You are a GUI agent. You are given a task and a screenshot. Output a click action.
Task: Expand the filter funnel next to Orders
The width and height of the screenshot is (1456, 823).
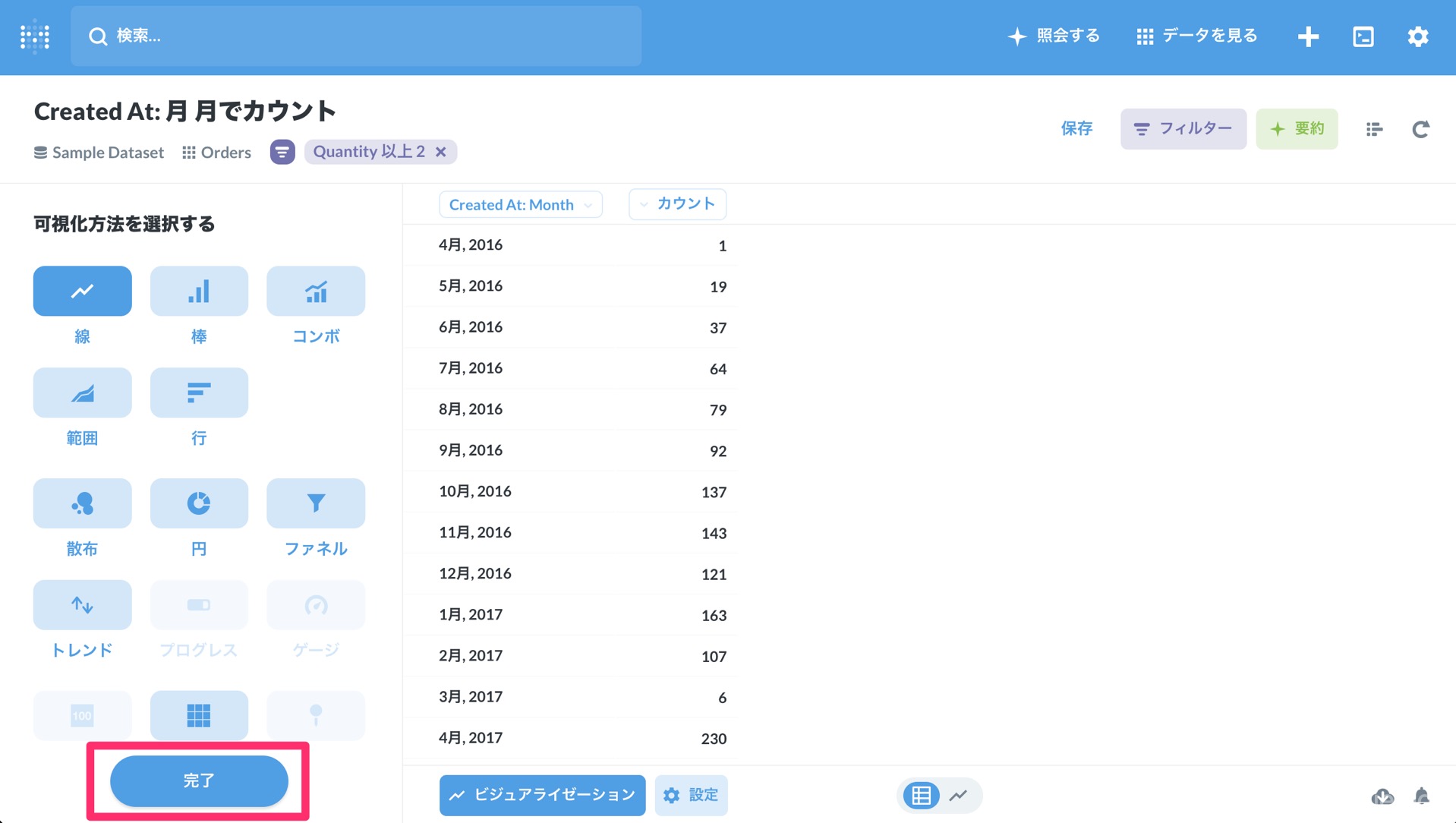[x=282, y=152]
